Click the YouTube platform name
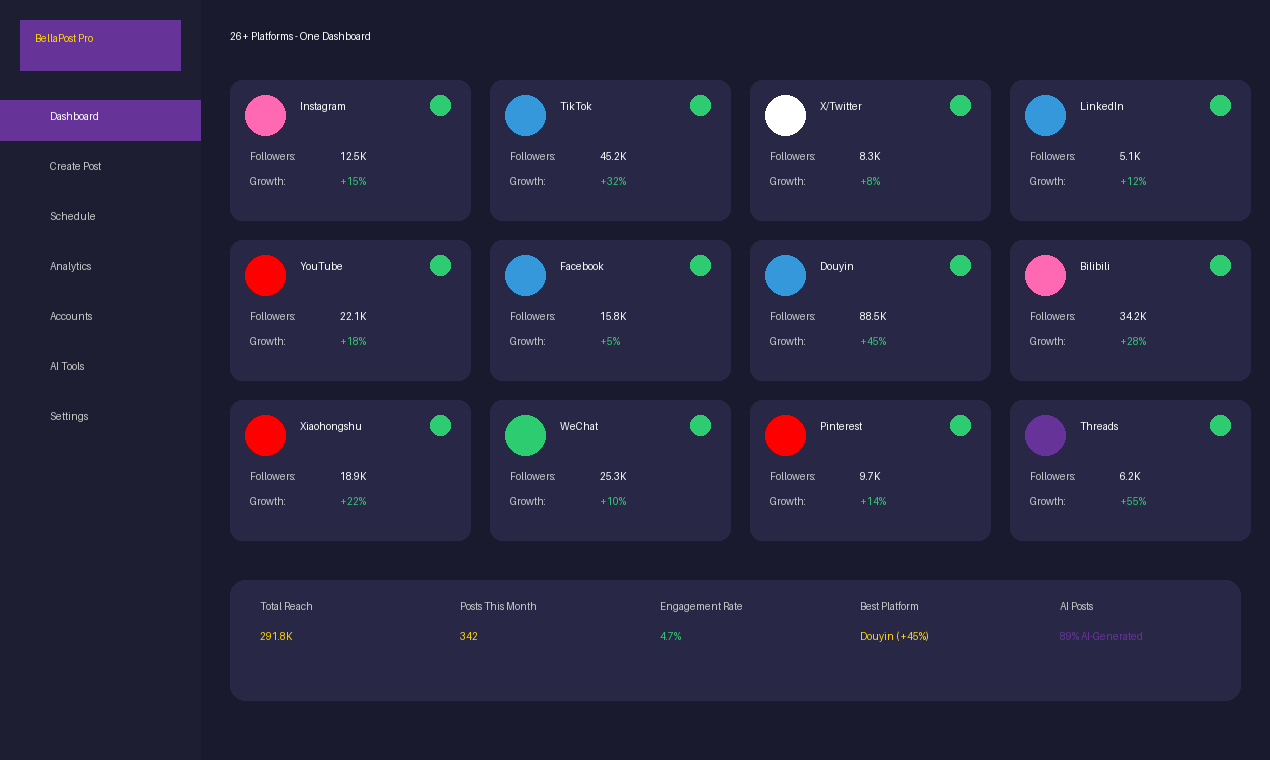1270x760 pixels. 321,266
